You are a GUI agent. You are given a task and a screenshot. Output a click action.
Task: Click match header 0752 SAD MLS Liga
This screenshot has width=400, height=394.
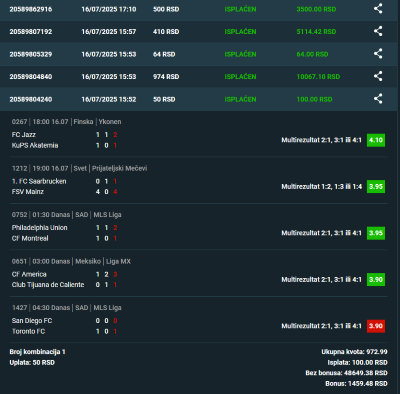click(x=66, y=215)
